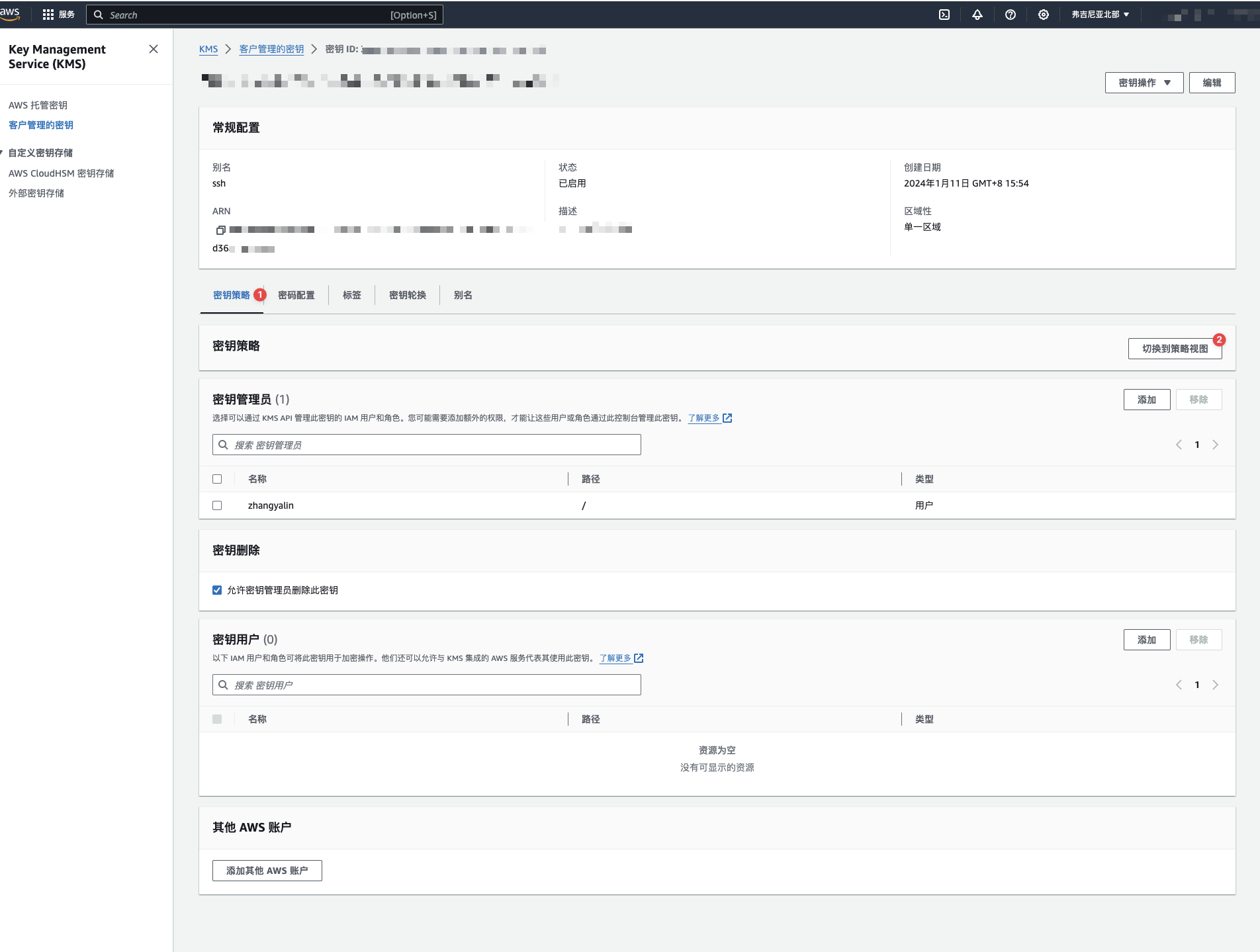The width and height of the screenshot is (1260, 952).
Task: Select AWS 托管密钥 in sidebar
Action: 38,105
